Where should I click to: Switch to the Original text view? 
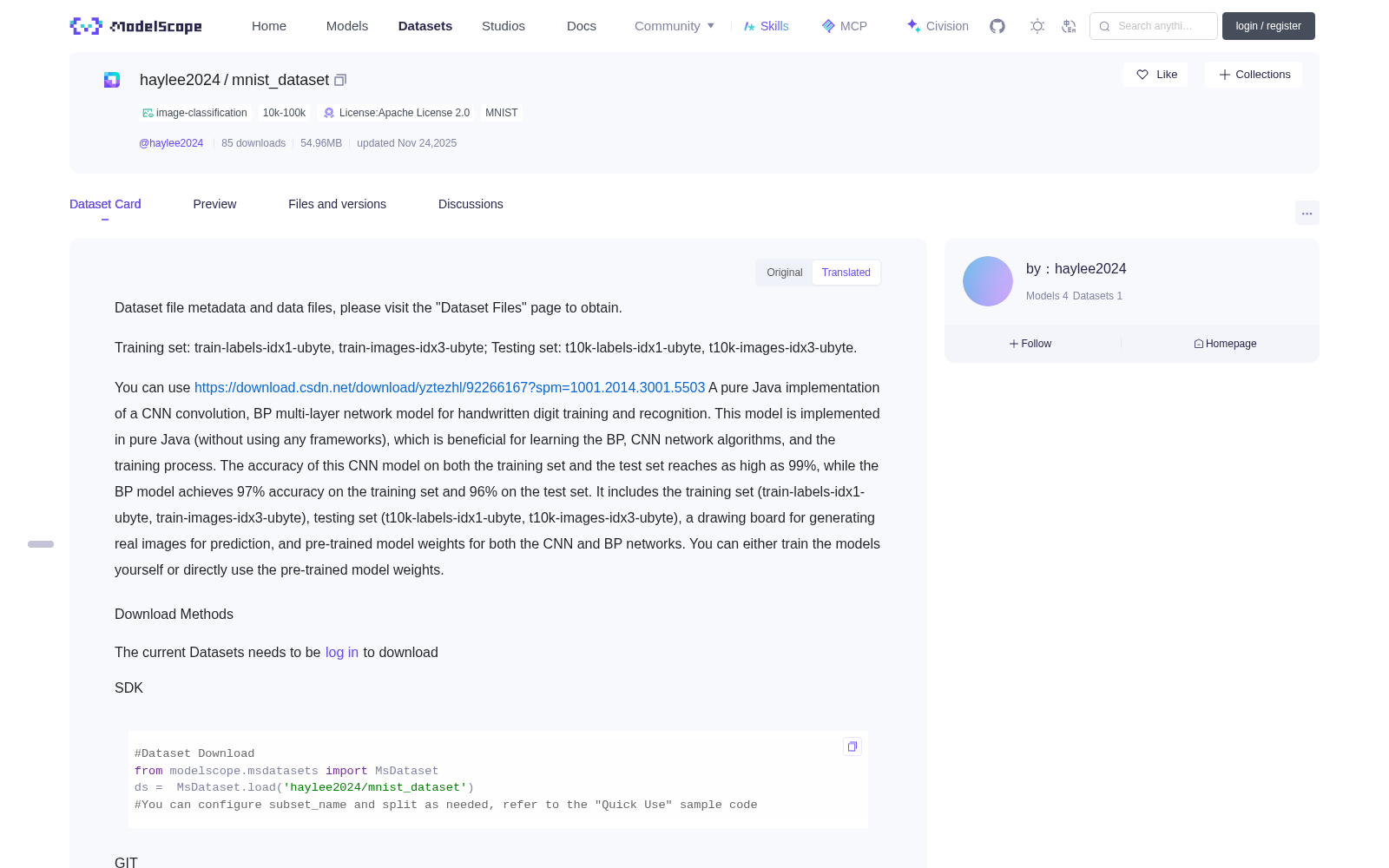pos(785,273)
